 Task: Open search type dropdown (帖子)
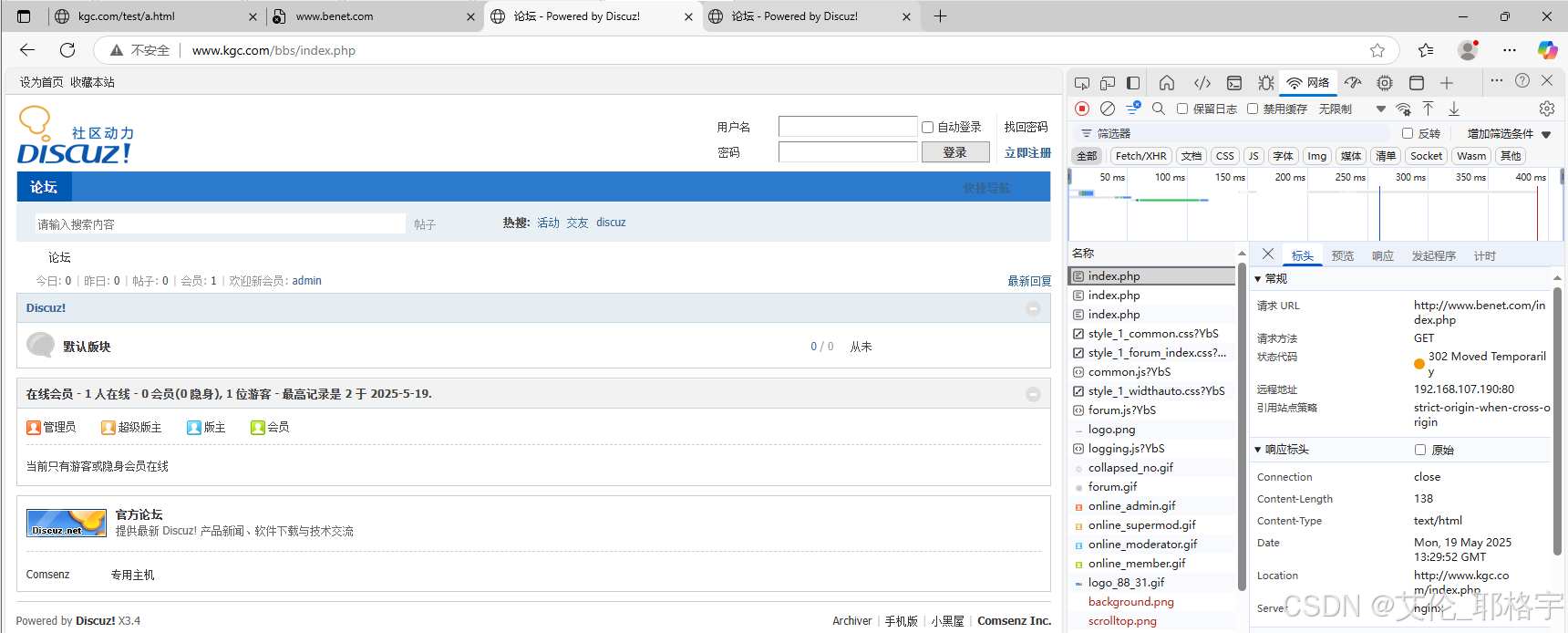coord(425,224)
